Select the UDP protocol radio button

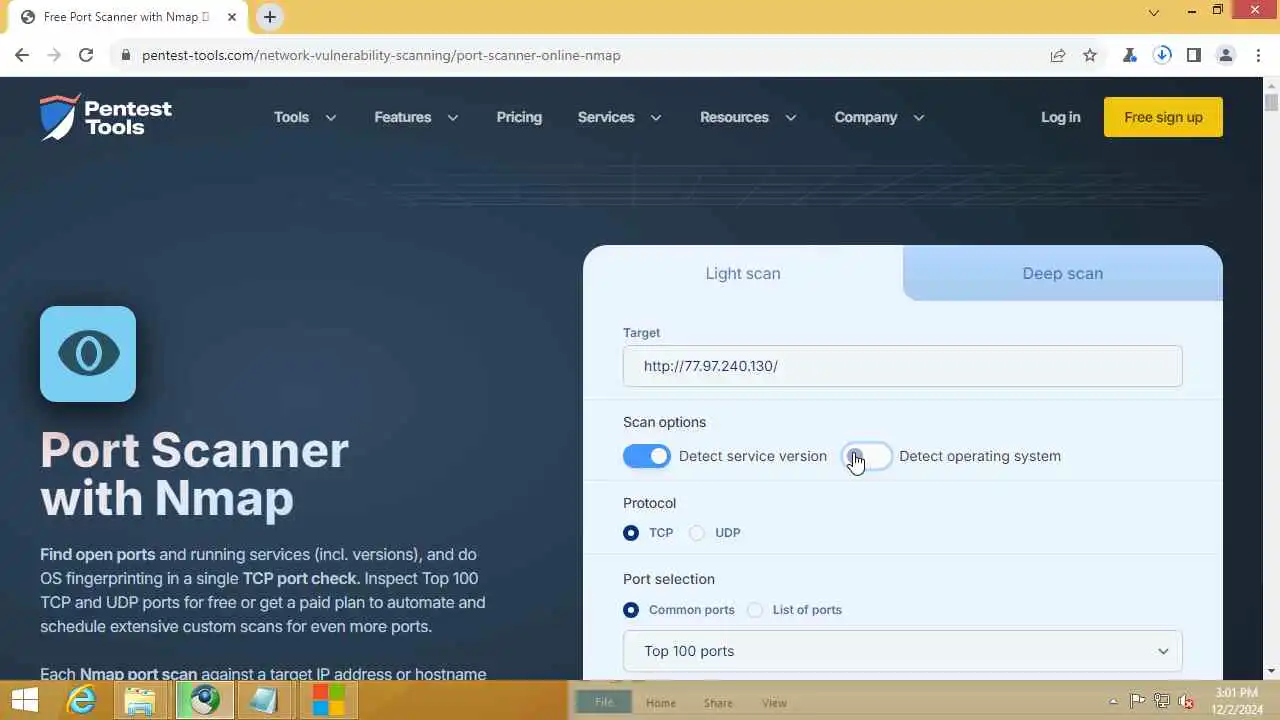[x=697, y=533]
